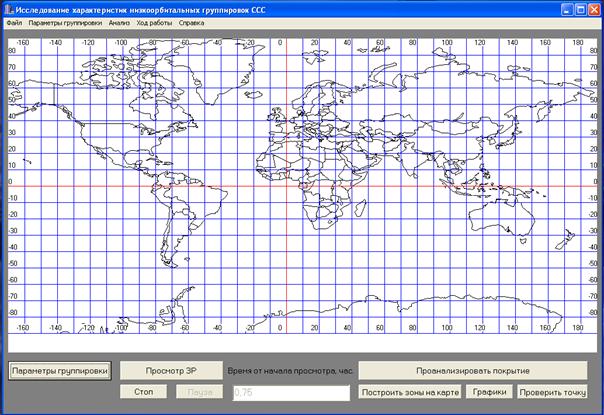The image size is (604, 415).
Task: Open the Справка menu
Action: [191, 22]
